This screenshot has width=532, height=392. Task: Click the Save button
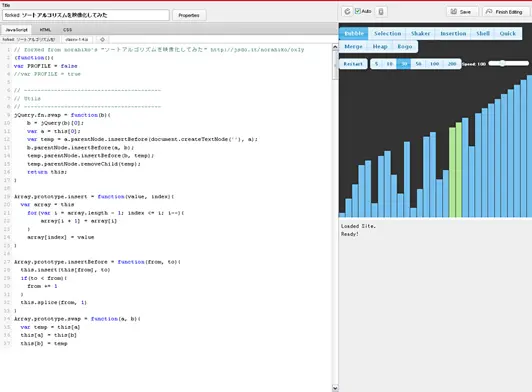[x=461, y=12]
